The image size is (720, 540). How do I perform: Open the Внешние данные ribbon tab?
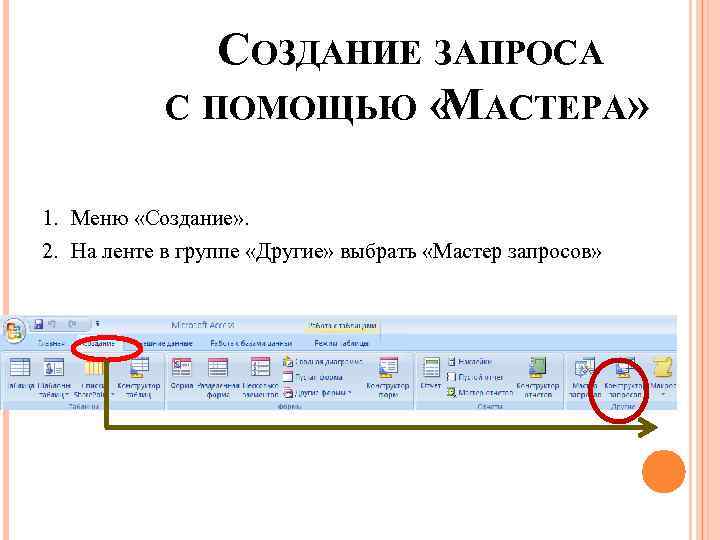point(166,343)
